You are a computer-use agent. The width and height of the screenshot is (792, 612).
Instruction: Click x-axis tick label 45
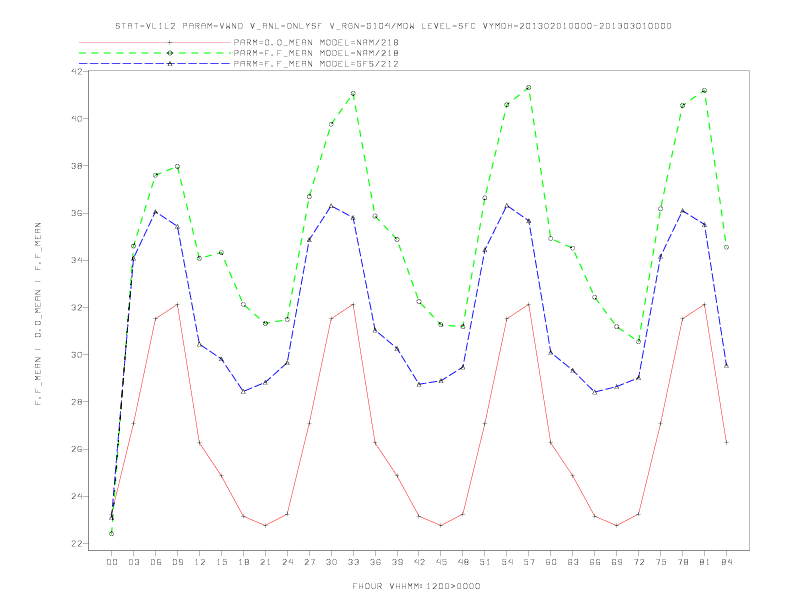[441, 562]
